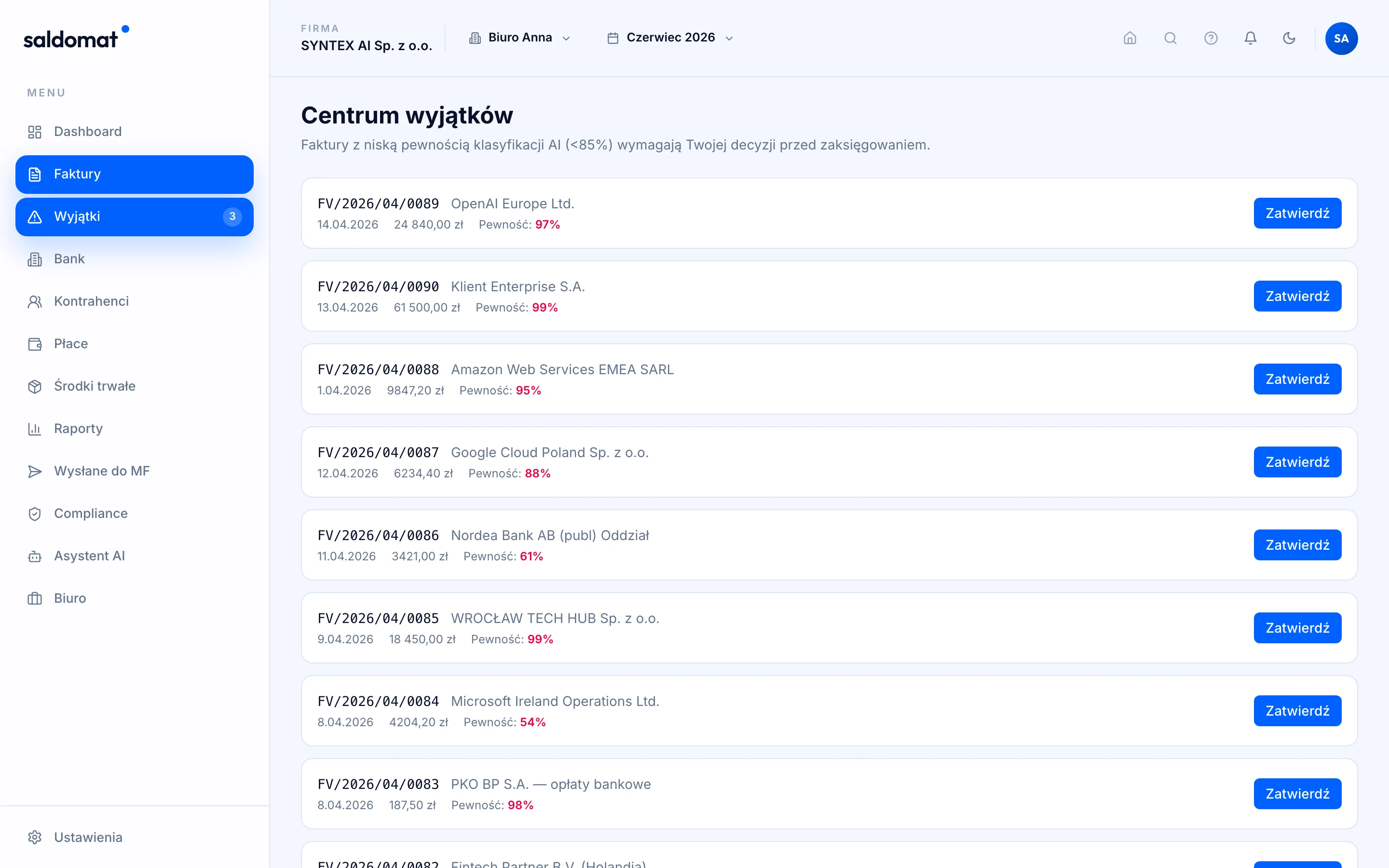Click invoice number FV/2026/04/0088
This screenshot has width=1389, height=868.
pyautogui.click(x=378, y=370)
